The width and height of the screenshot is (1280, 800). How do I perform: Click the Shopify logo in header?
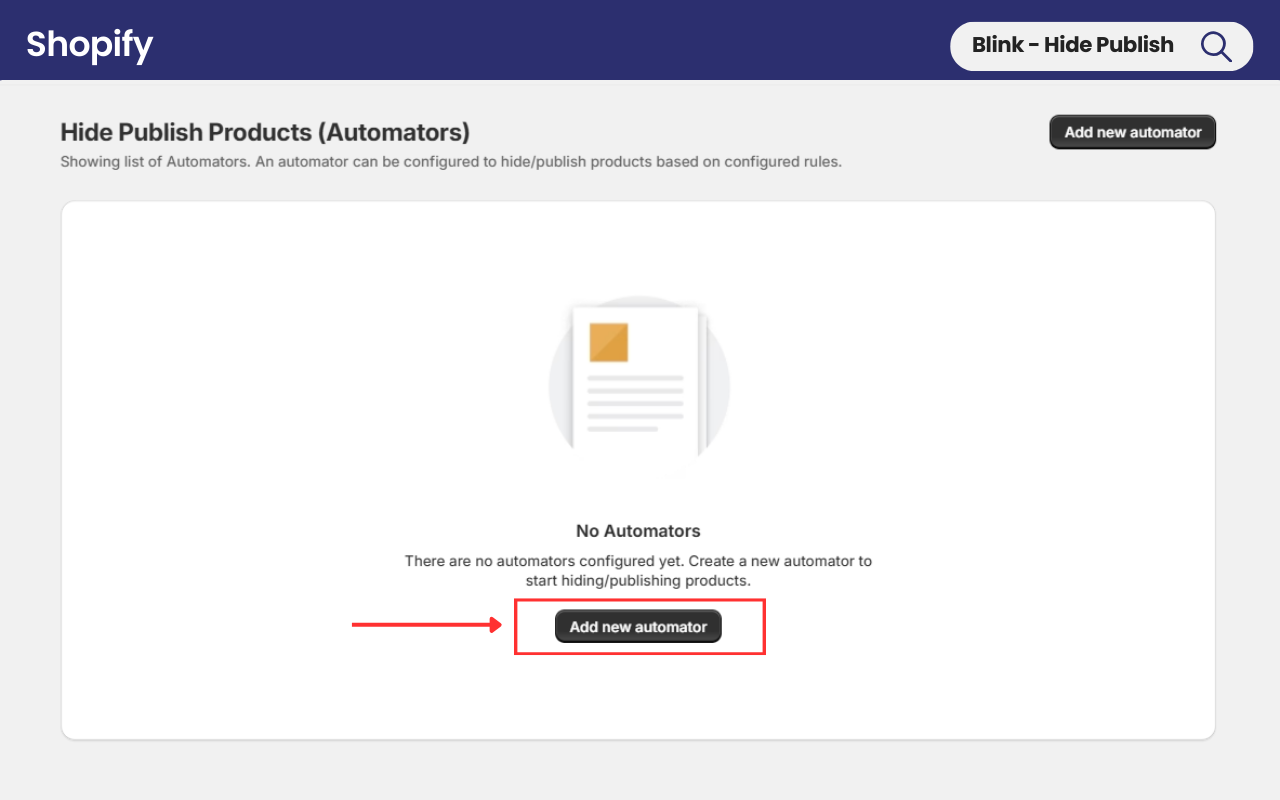[89, 45]
